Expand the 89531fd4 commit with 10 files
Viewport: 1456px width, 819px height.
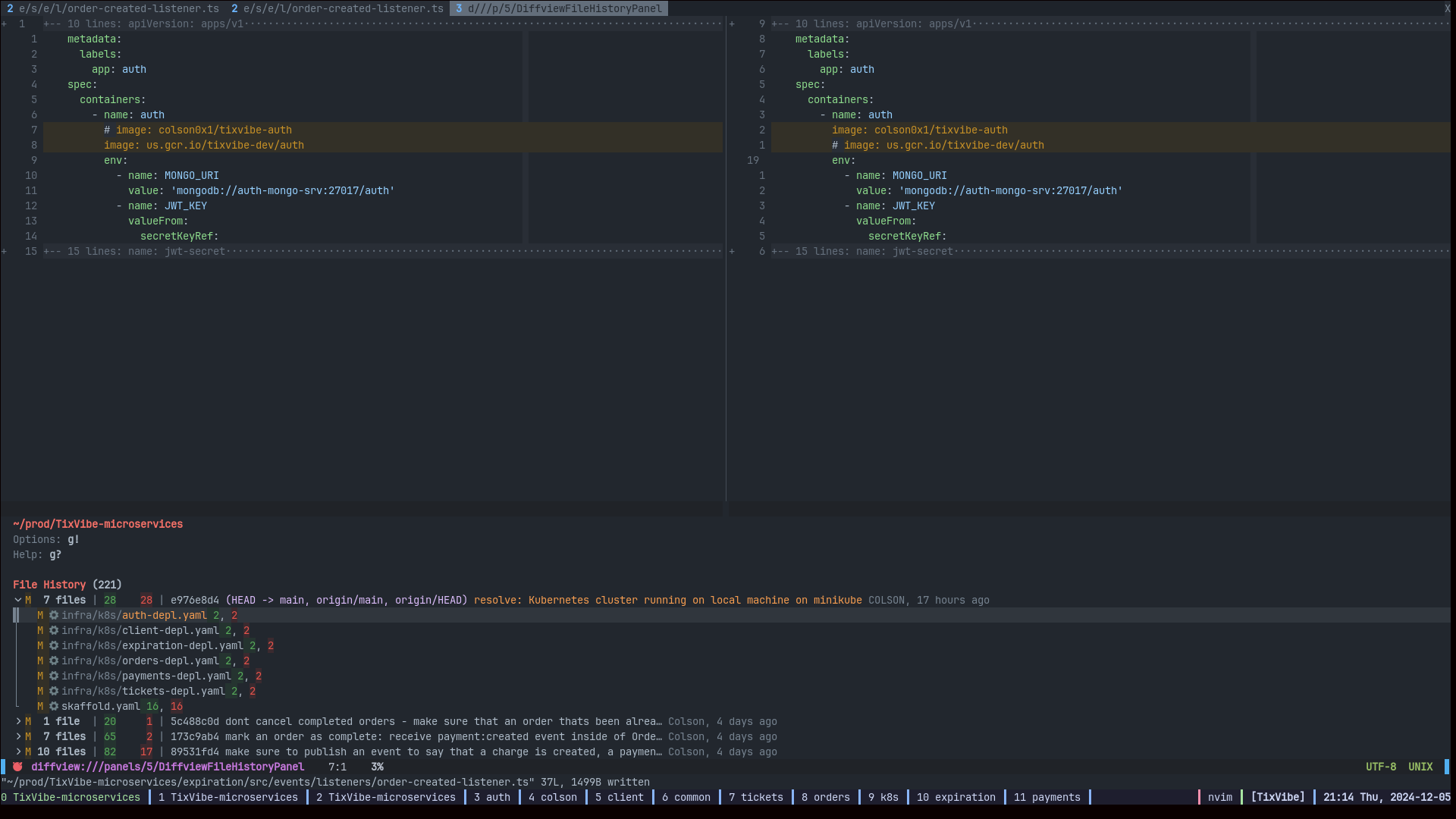tap(18, 752)
